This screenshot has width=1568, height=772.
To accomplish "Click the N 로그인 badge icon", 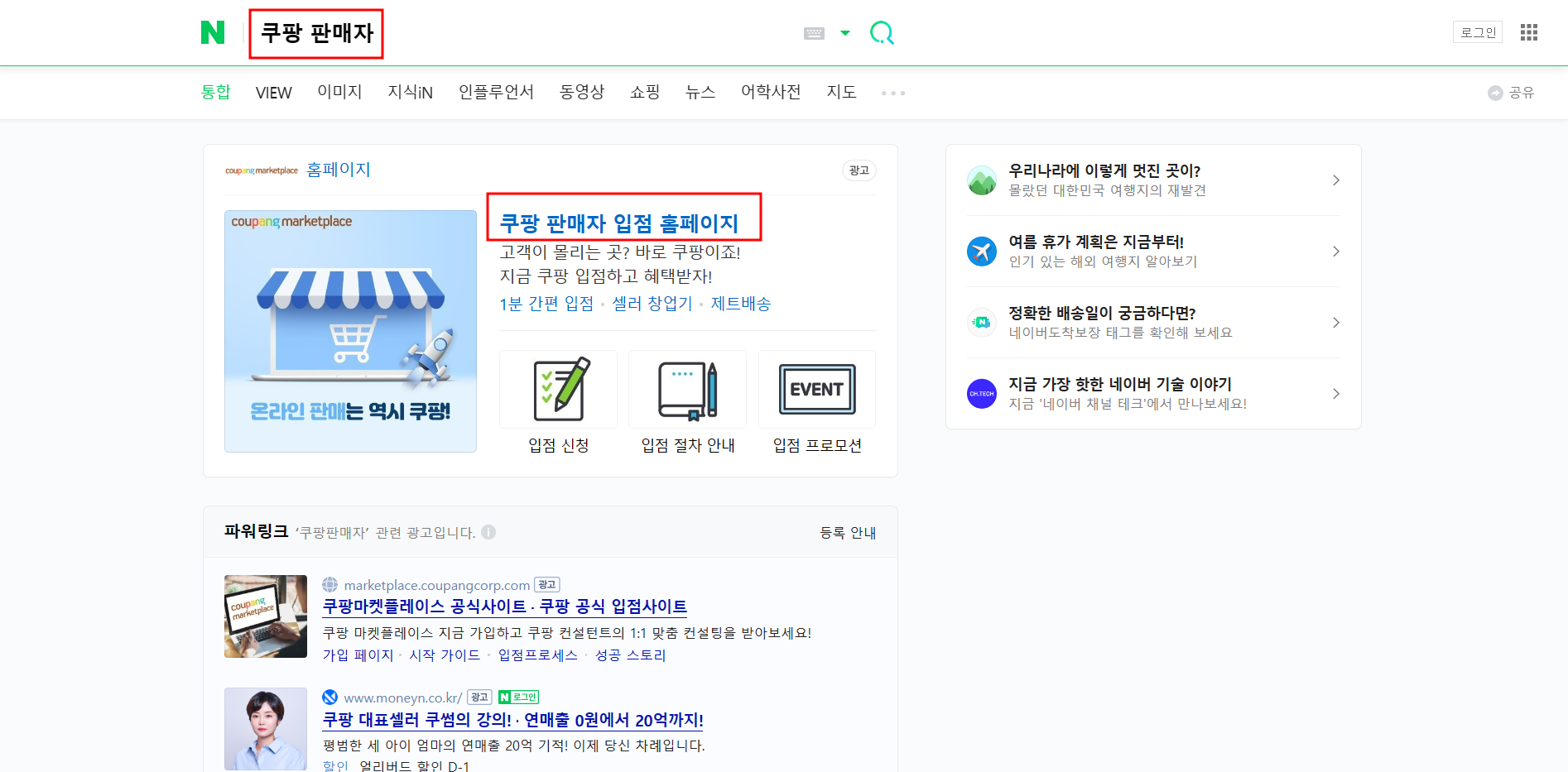I will [518, 698].
